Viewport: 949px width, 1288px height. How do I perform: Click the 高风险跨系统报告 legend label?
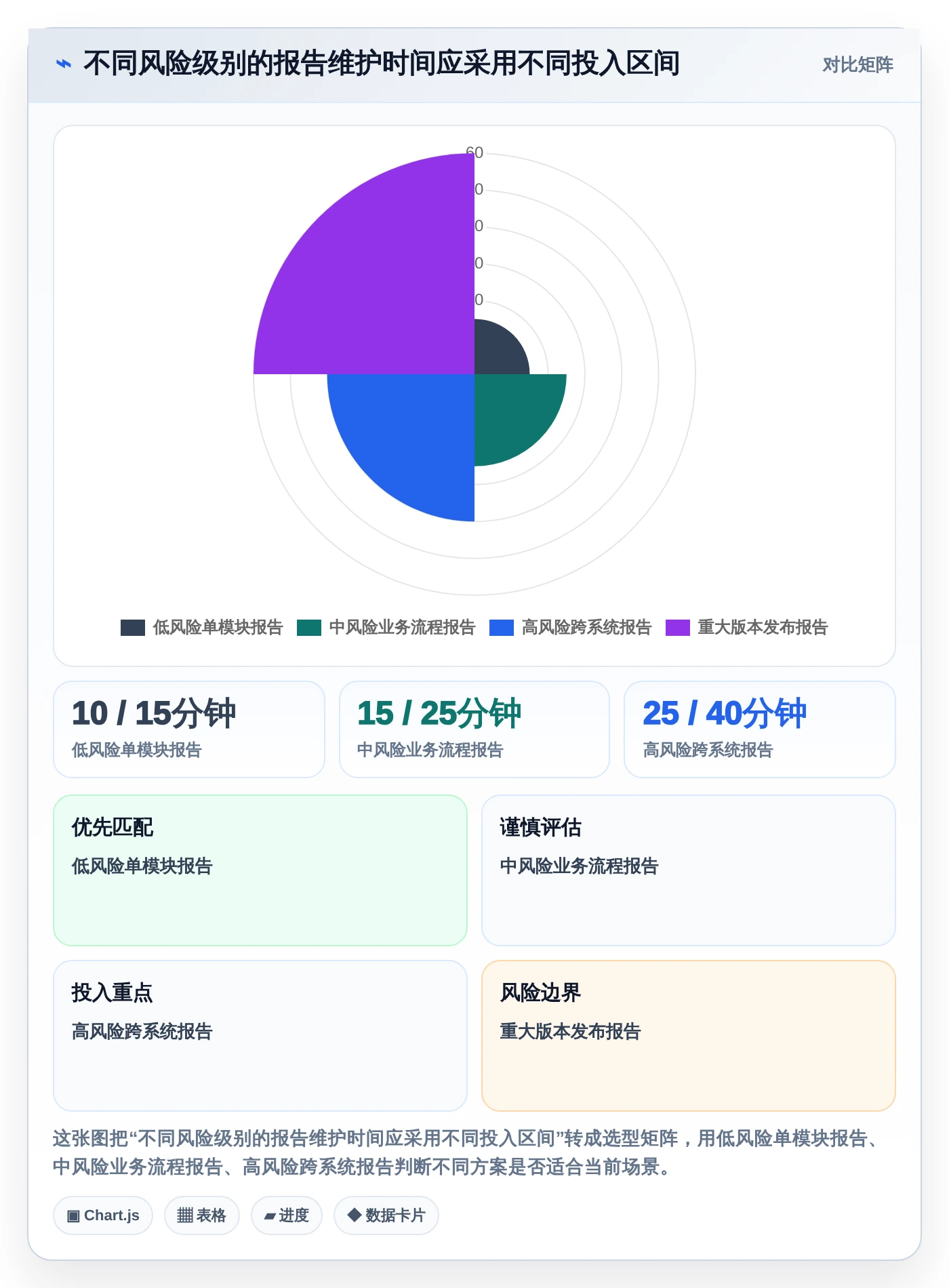pos(586,628)
